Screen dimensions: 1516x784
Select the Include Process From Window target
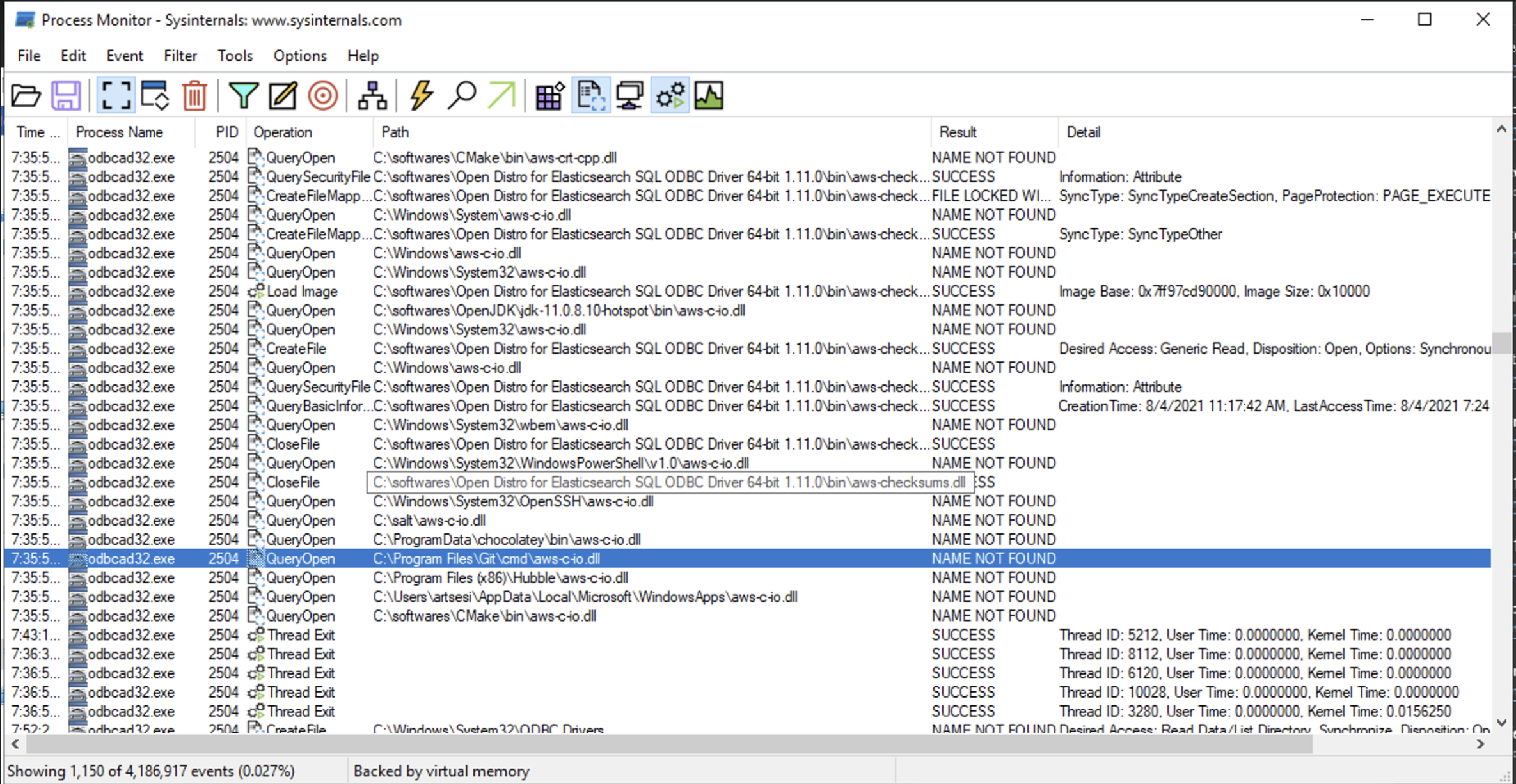tap(322, 96)
